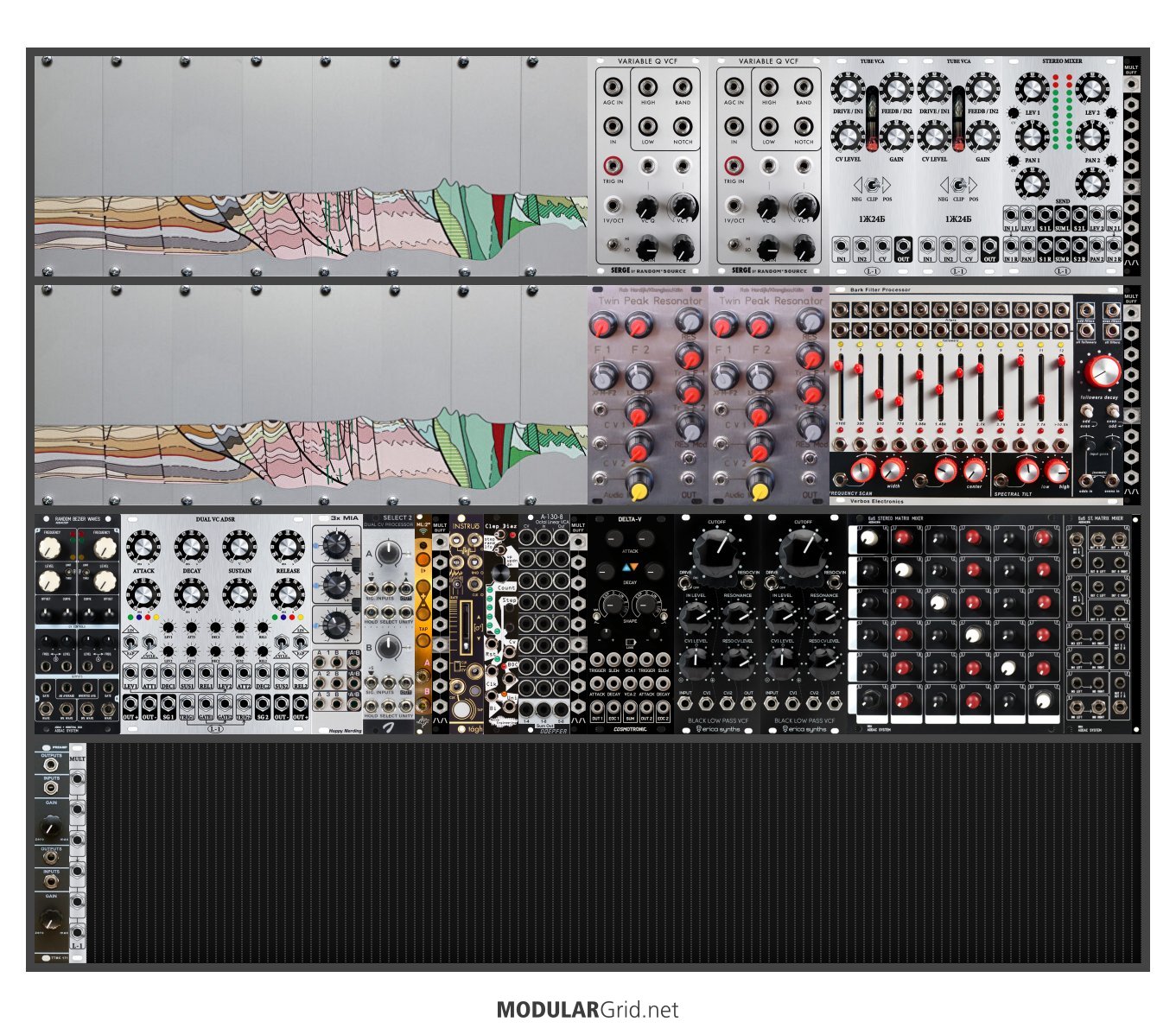The image size is (1176, 1028).
Task: Click center knob on Bark Filter Processor
Action: click(974, 471)
